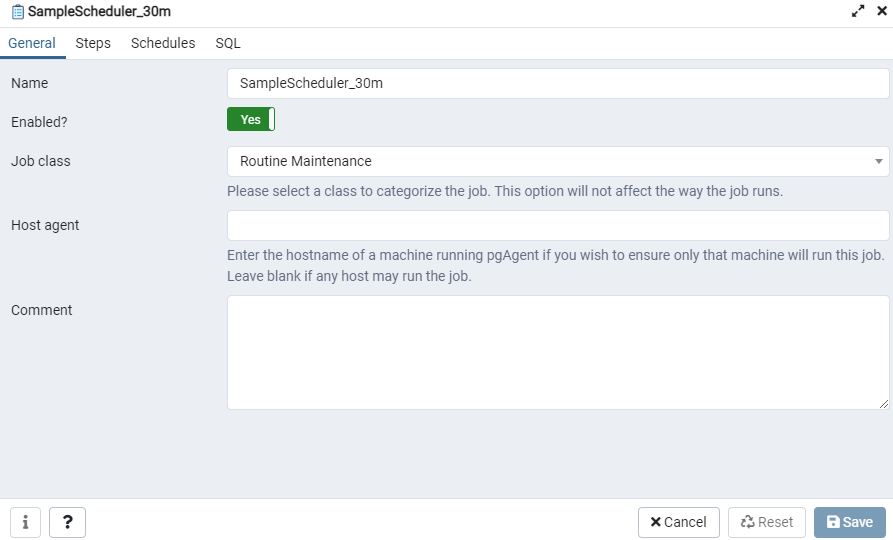Screen dimensions: 893x540
Task: Click the 'Leave blank if any host' help text
Action: [x=349, y=276]
